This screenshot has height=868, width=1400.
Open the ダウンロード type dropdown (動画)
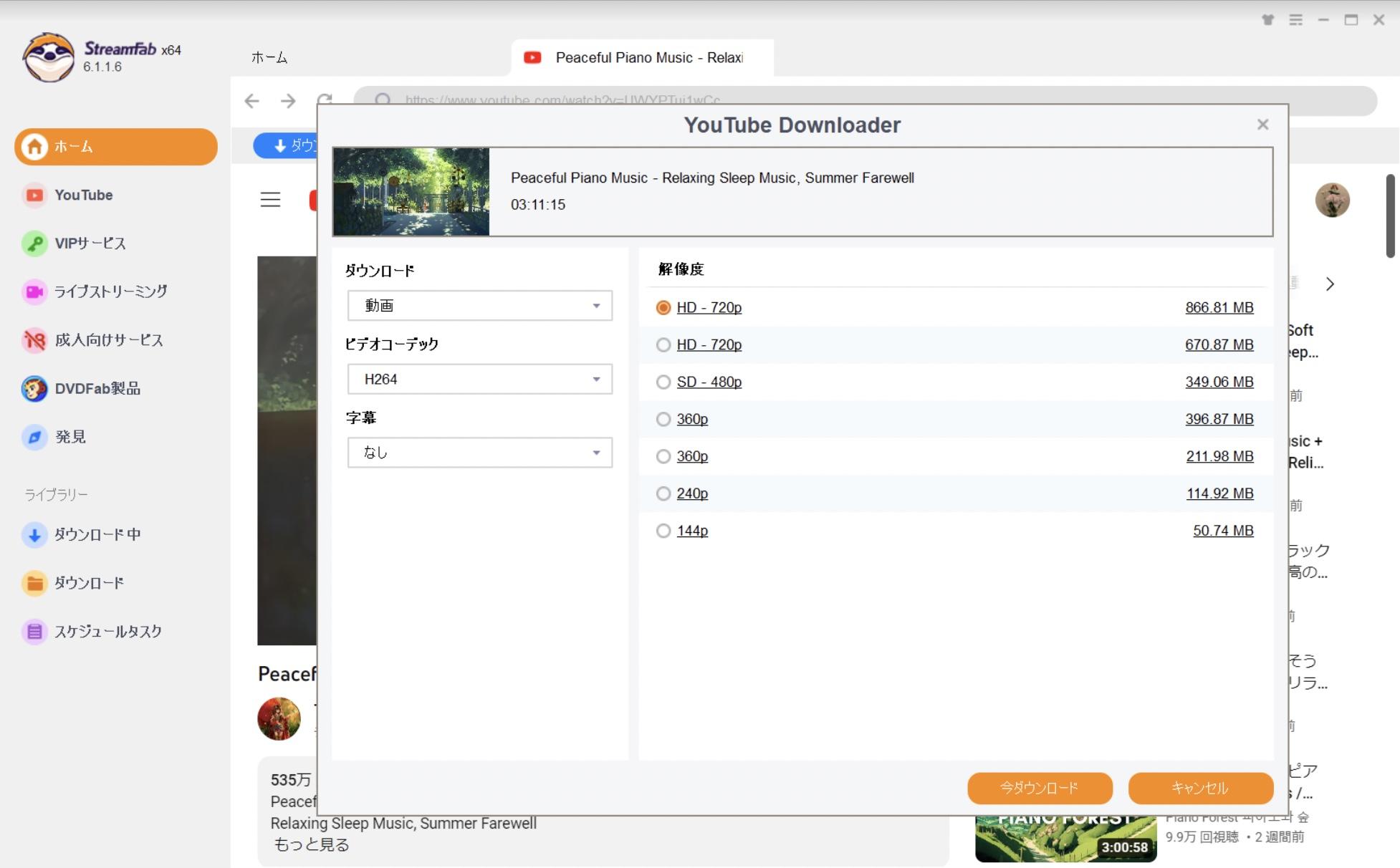pyautogui.click(x=480, y=306)
